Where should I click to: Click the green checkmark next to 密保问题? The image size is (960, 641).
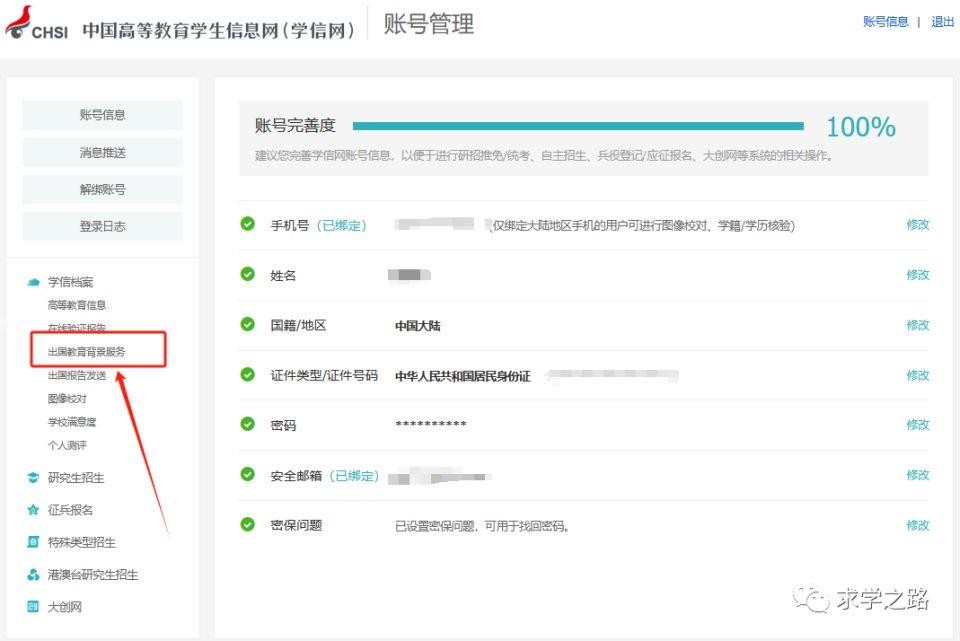point(248,524)
